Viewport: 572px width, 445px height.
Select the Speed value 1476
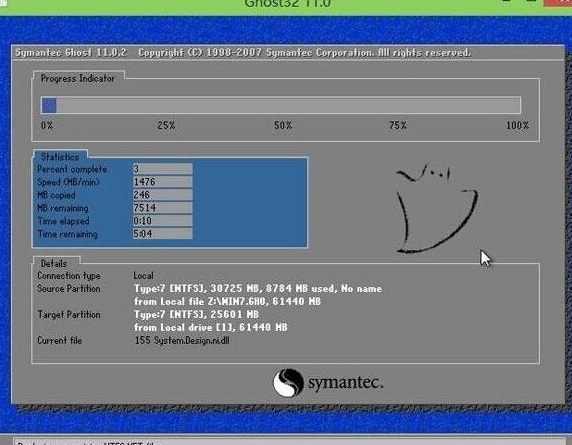[x=162, y=182]
